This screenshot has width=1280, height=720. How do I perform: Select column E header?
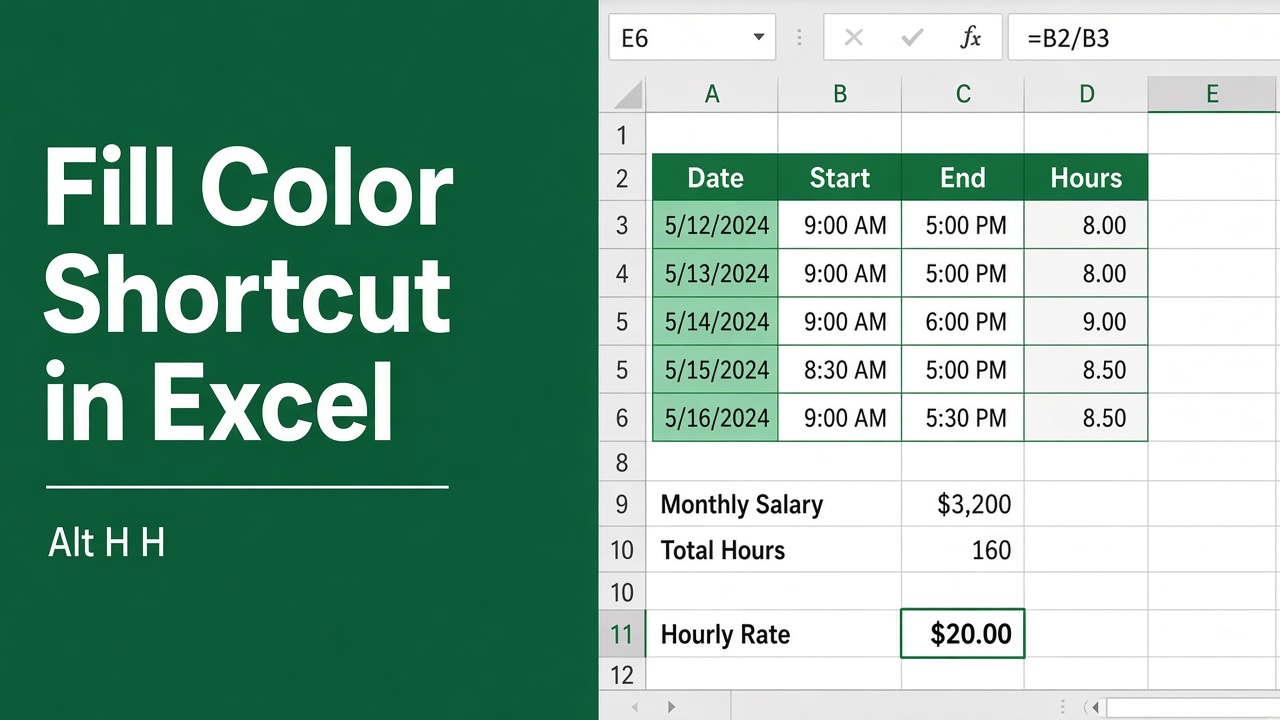pyautogui.click(x=1213, y=94)
